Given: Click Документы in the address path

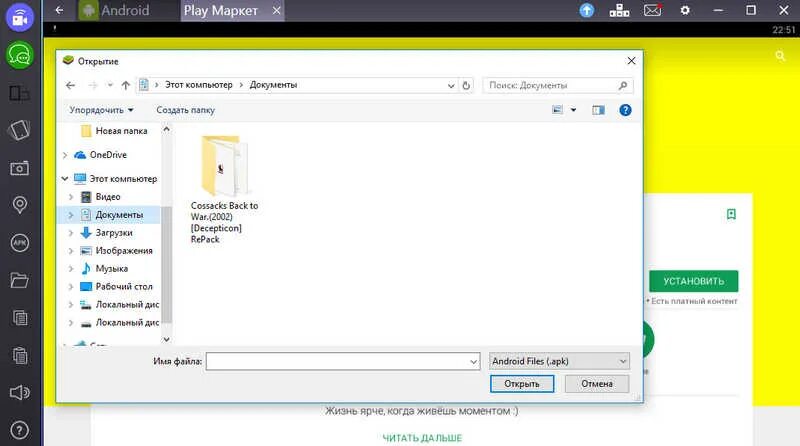Looking at the screenshot, I should [x=273, y=85].
